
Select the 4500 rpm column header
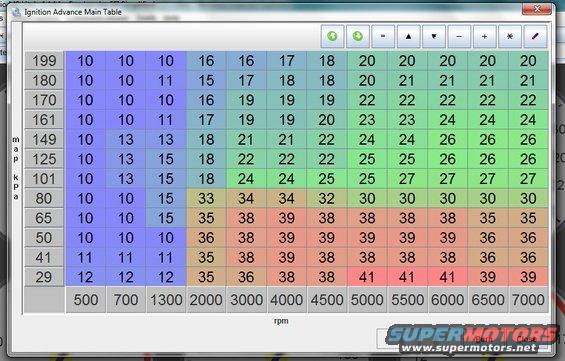coord(327,300)
